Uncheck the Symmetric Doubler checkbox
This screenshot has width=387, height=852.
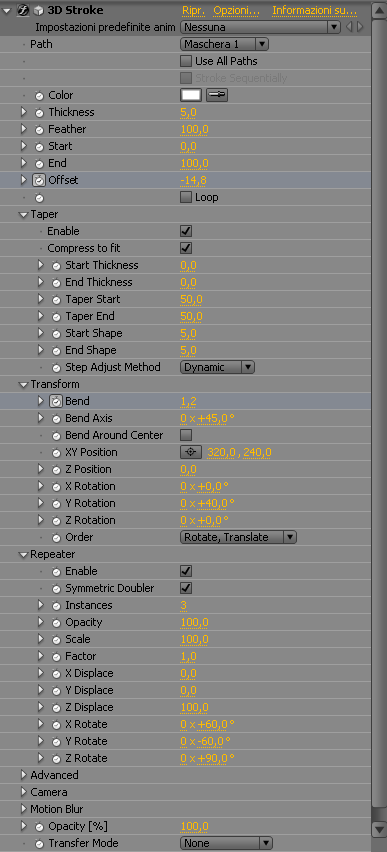click(186, 588)
